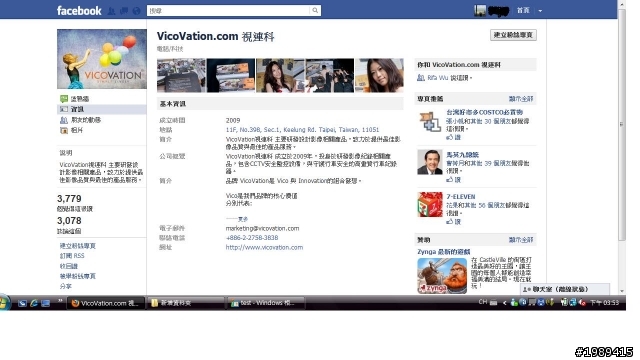Open the fifth photo thumbnail of a woman's face
Viewport: 640px width, 360px height.
pos(379,76)
